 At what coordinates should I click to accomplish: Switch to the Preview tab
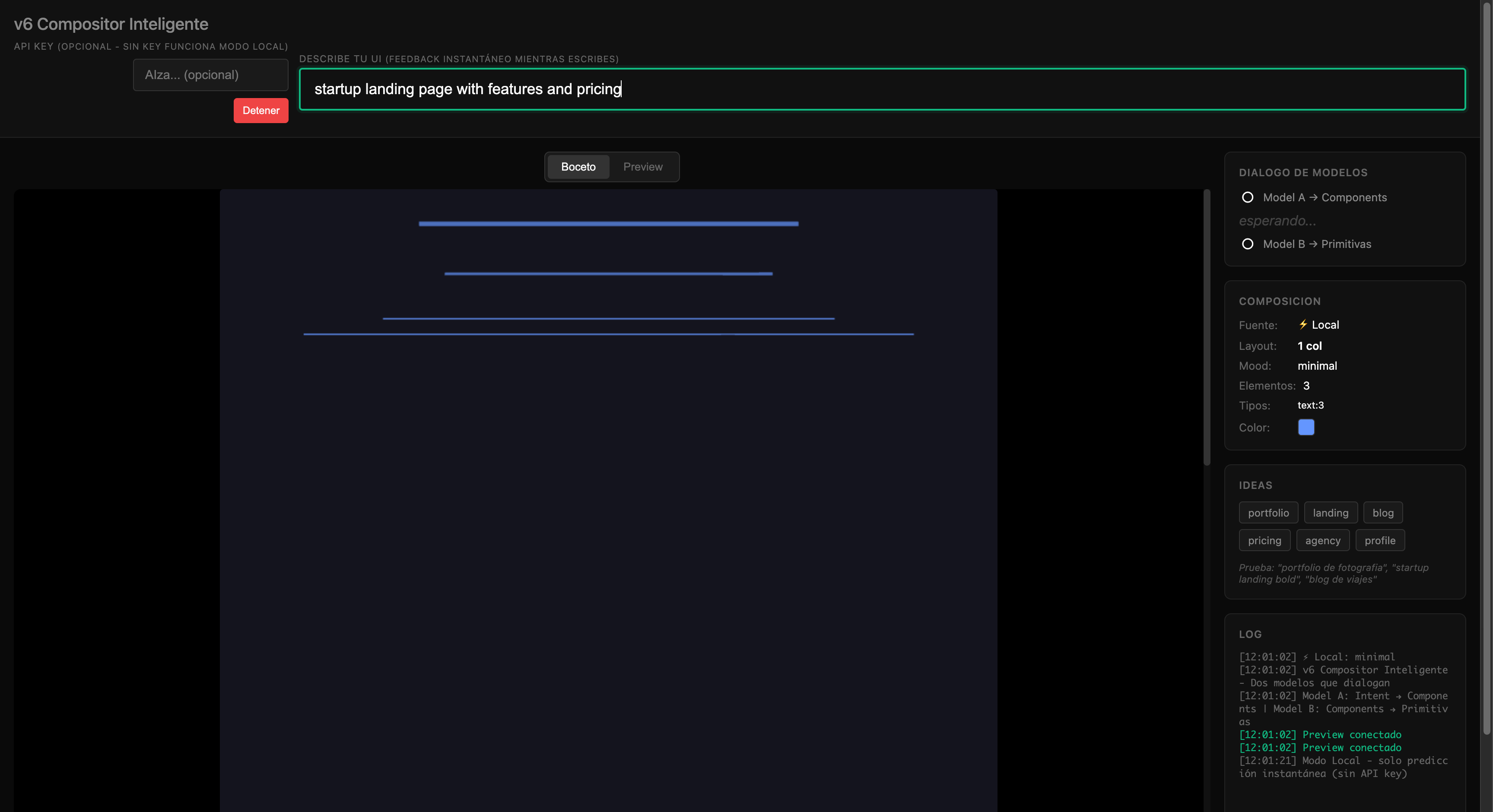point(642,167)
